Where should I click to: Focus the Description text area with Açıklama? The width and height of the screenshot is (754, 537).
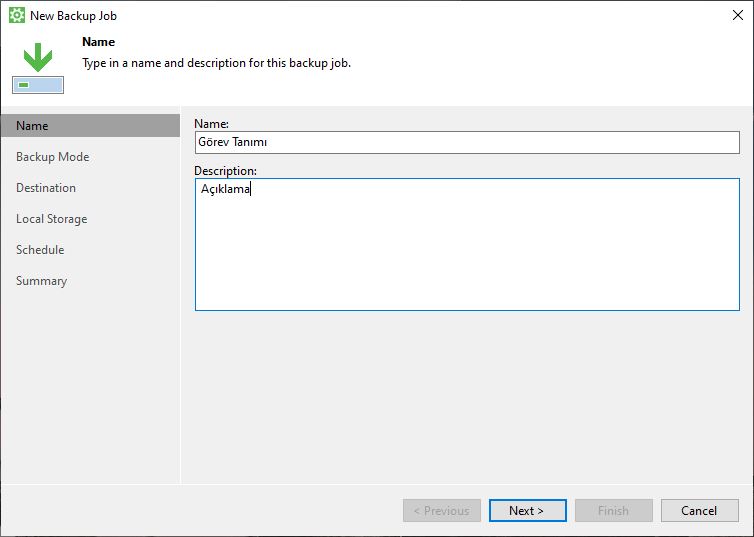pos(467,244)
